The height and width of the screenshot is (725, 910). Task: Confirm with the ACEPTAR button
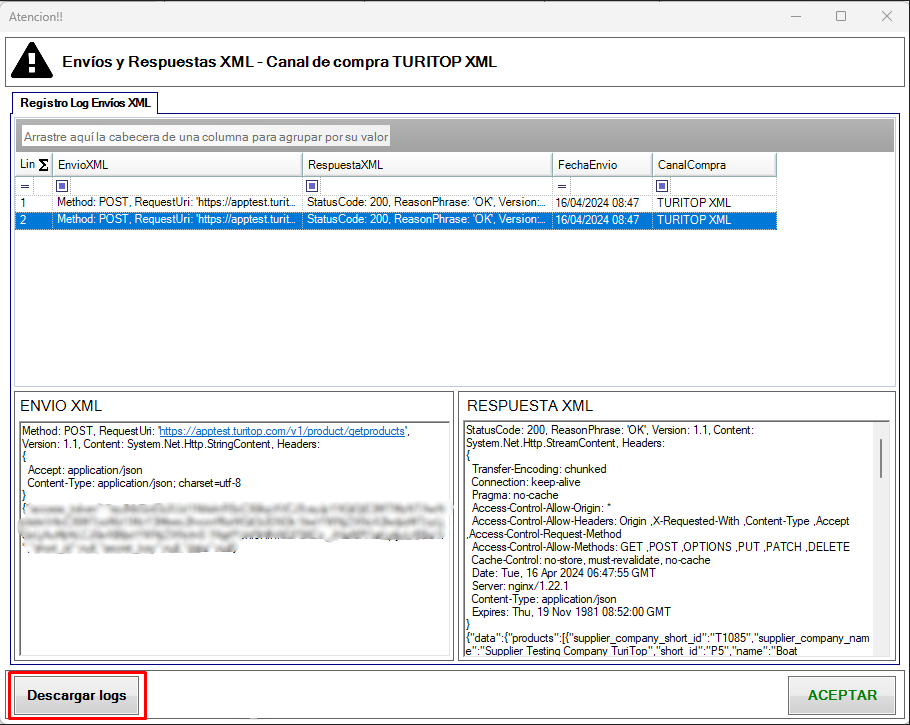[x=842, y=695]
